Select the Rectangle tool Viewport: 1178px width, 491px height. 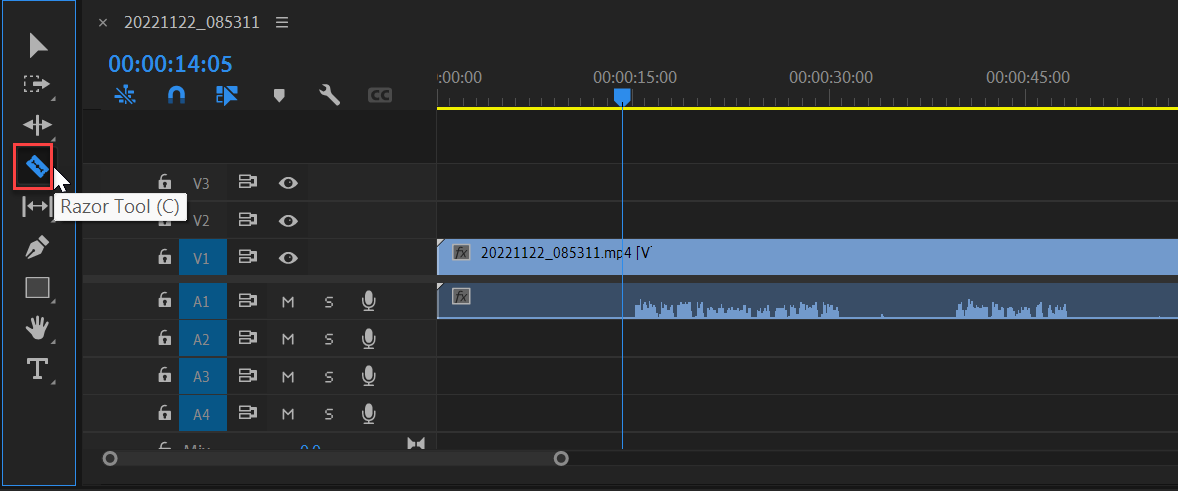click(x=38, y=288)
